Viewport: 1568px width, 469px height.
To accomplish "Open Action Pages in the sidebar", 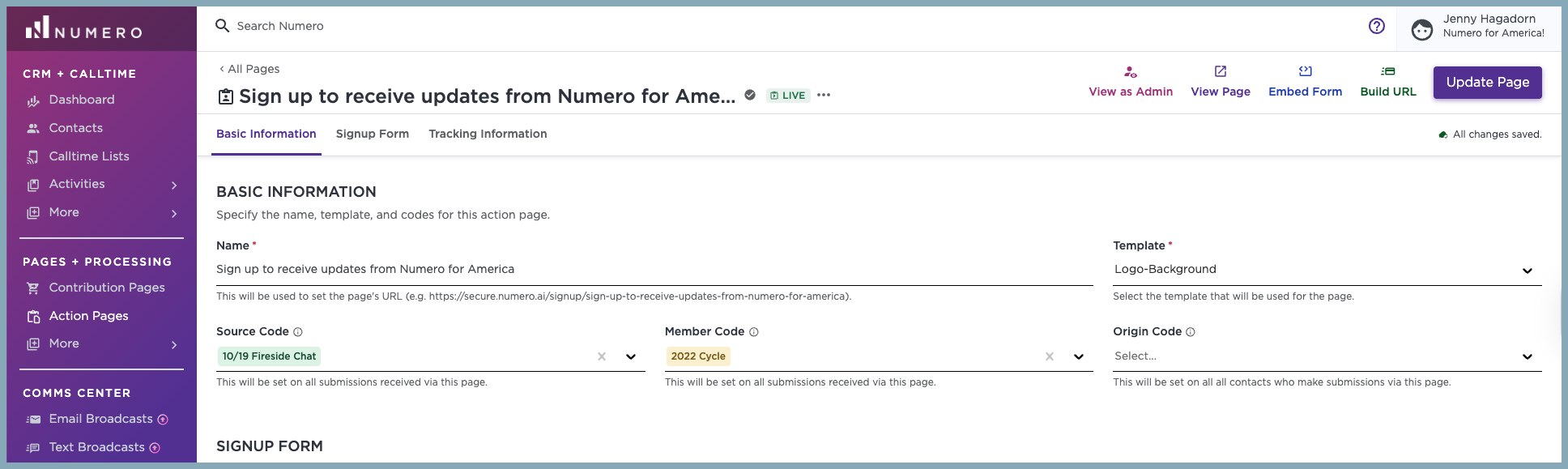I will 89,316.
